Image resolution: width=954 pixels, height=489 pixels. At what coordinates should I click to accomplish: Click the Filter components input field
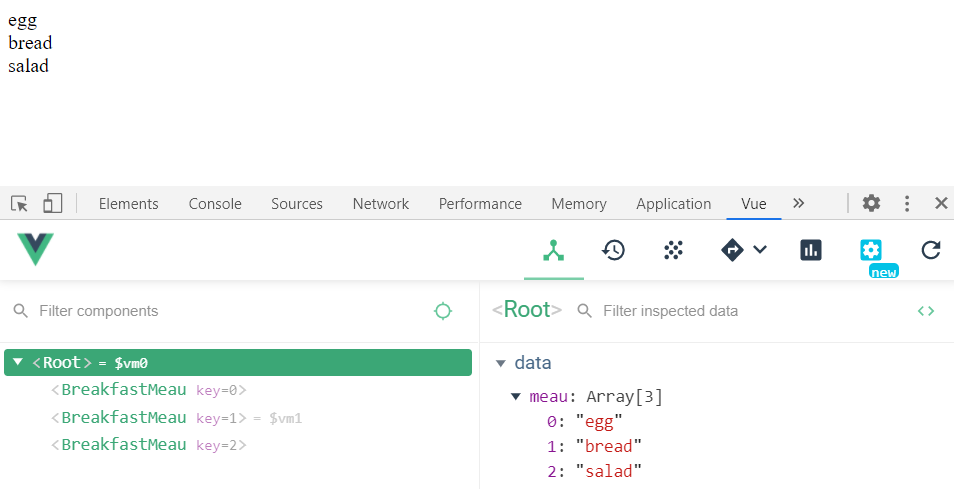point(220,311)
